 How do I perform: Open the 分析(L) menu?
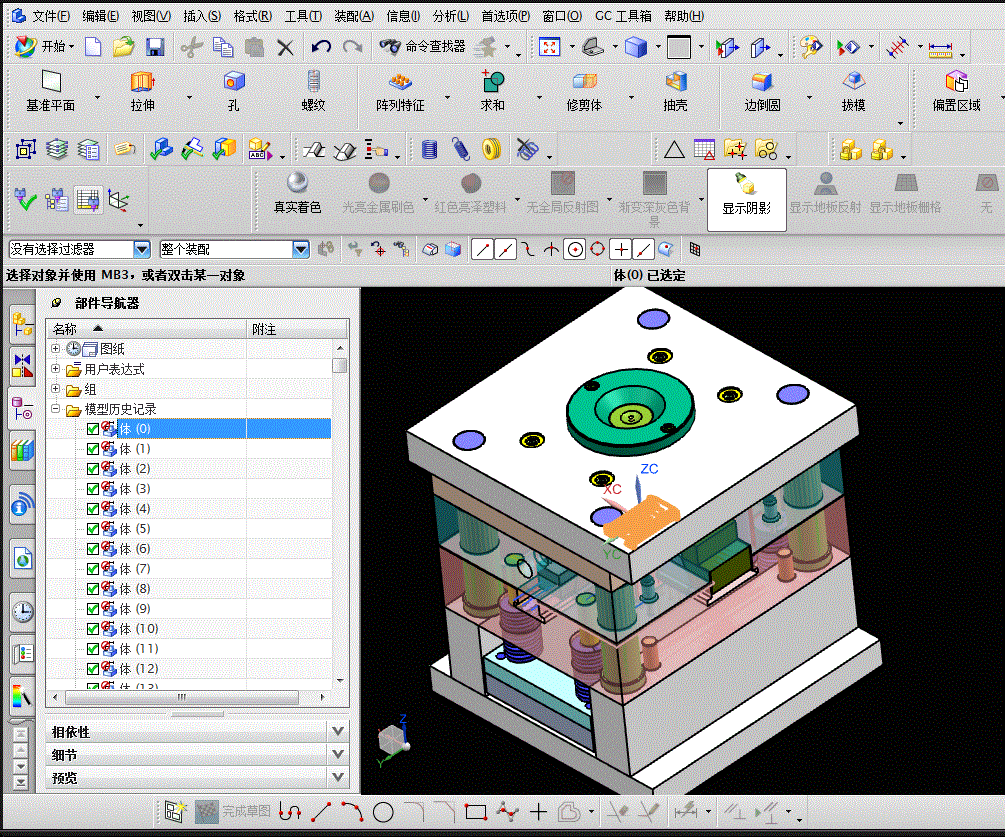(x=451, y=16)
